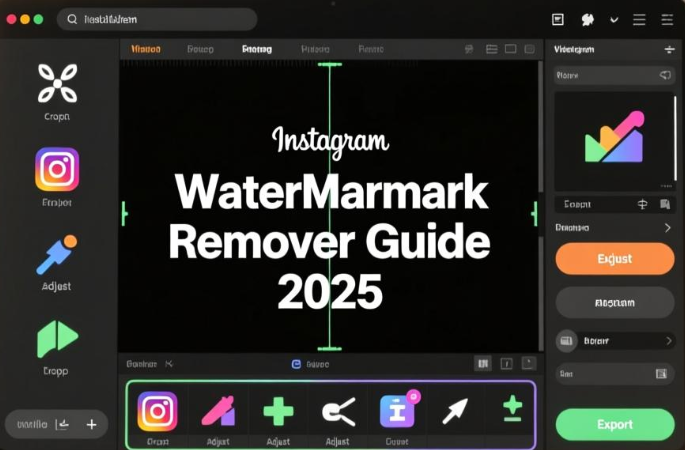
Task: Click the tag icon in the right panel field
Action: [665, 75]
